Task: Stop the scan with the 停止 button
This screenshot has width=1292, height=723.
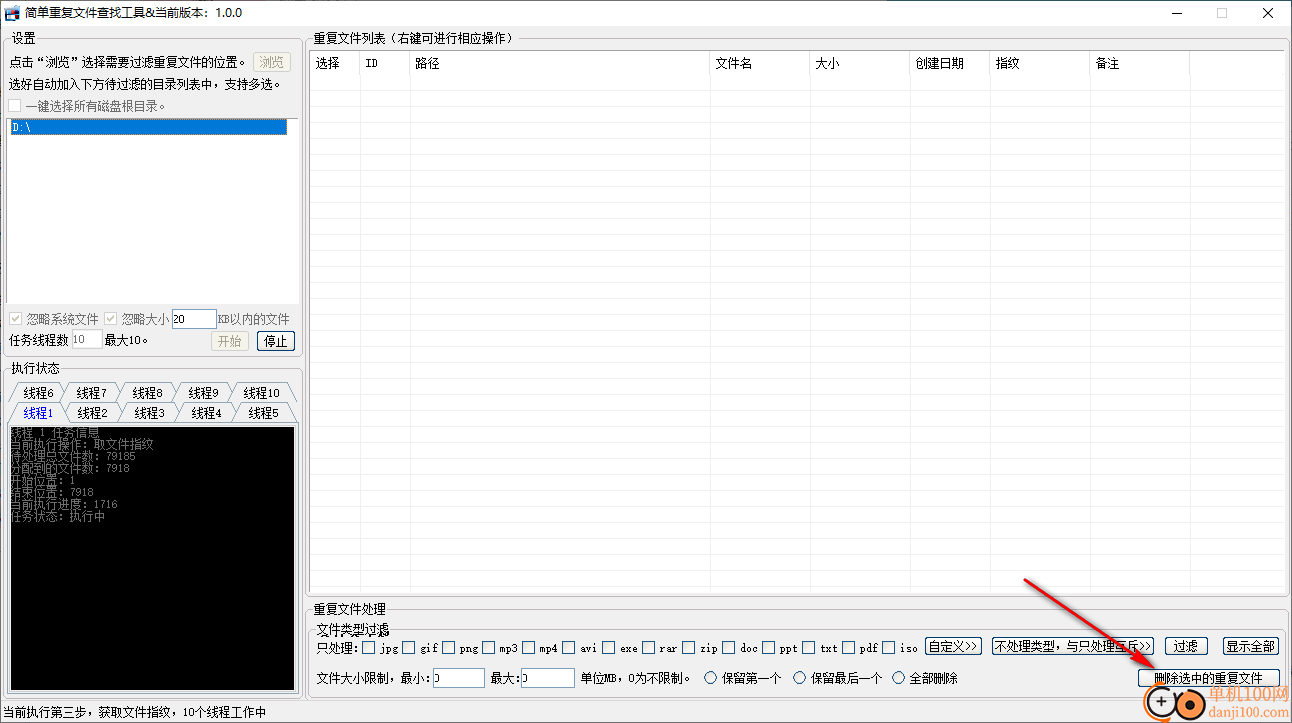Action: 275,341
